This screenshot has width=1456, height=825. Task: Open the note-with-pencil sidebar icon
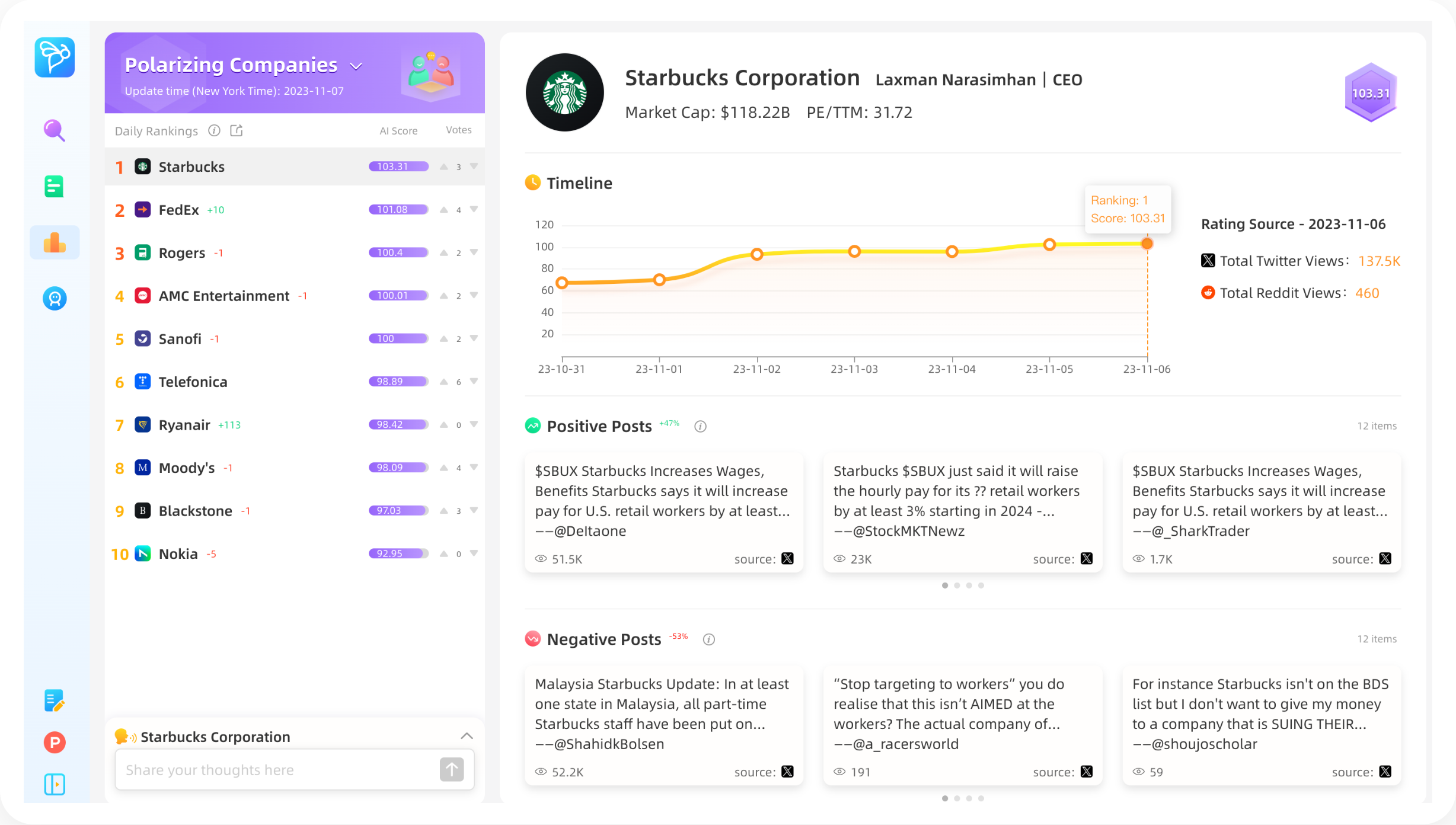[x=55, y=701]
